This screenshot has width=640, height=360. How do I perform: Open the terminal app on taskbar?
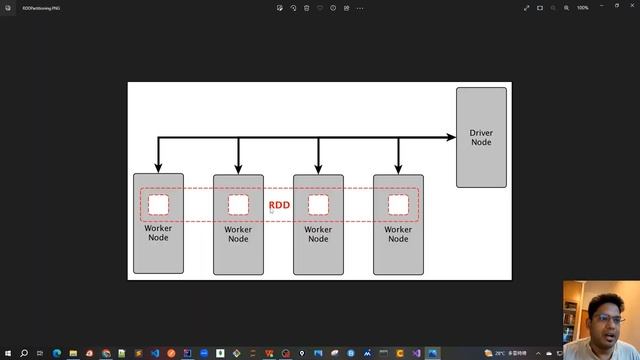(x=383, y=353)
